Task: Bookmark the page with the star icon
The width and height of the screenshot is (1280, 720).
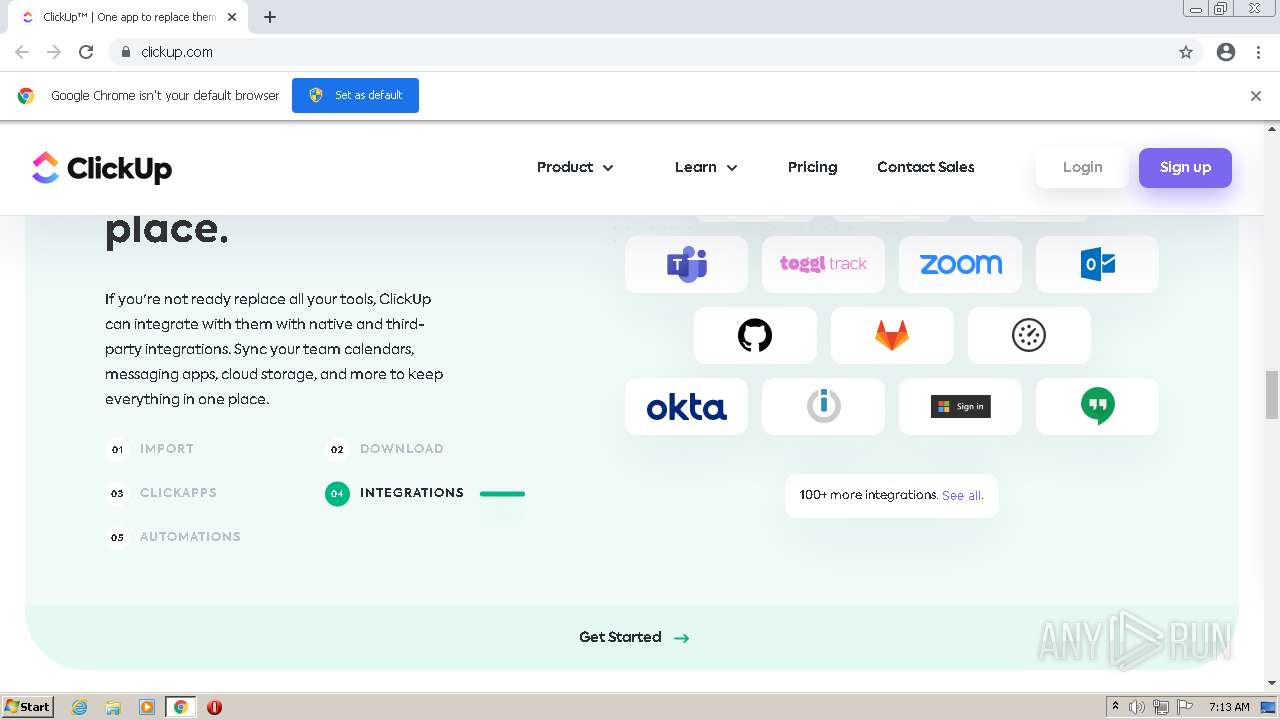Action: pyautogui.click(x=1186, y=52)
